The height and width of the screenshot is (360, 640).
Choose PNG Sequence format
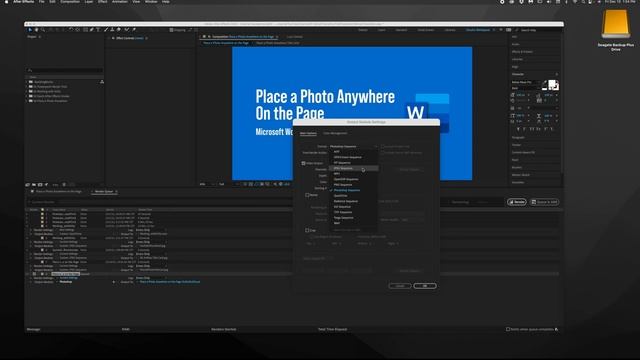pos(353,184)
